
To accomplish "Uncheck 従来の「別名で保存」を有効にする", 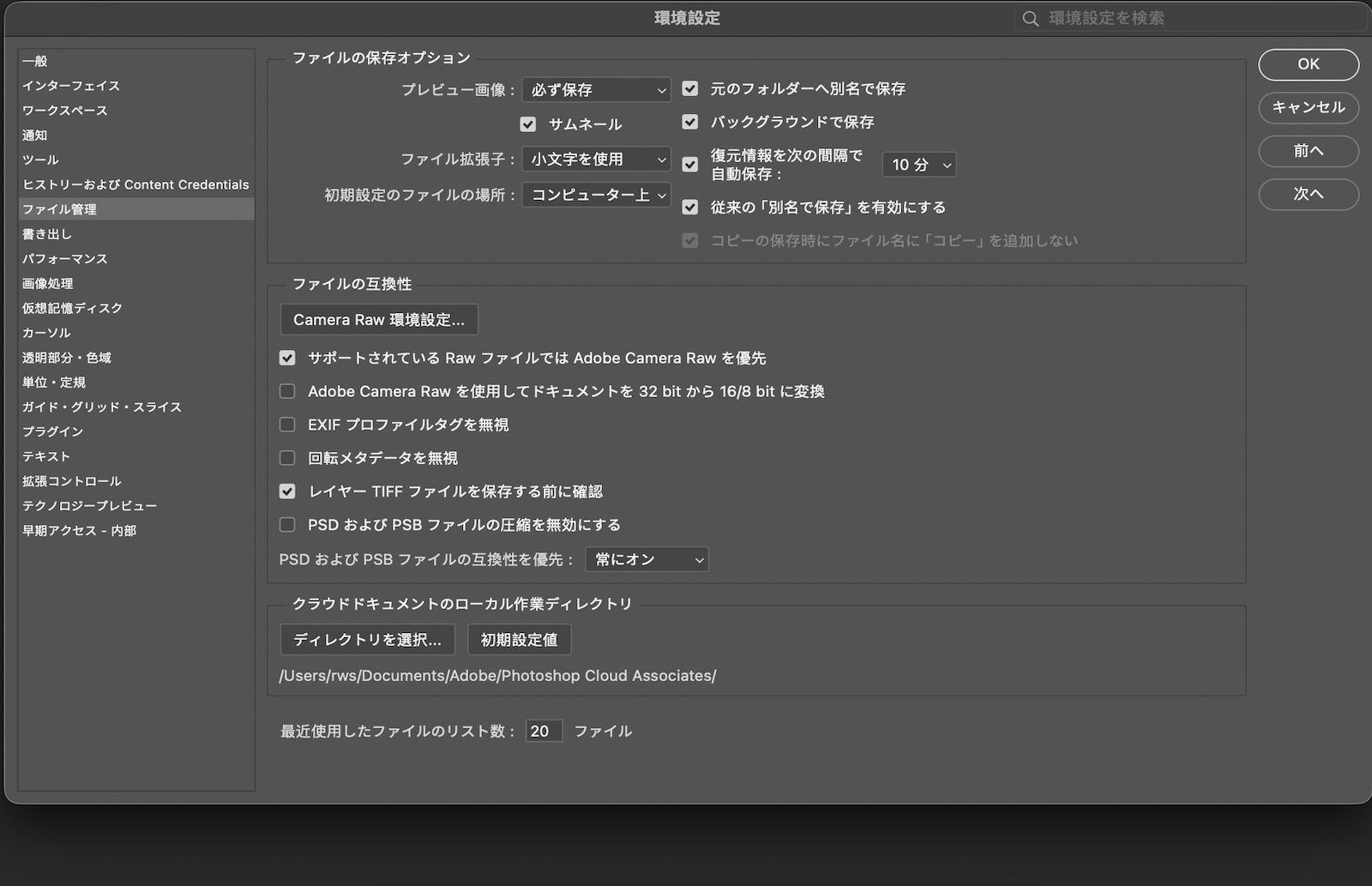I will coord(690,207).
